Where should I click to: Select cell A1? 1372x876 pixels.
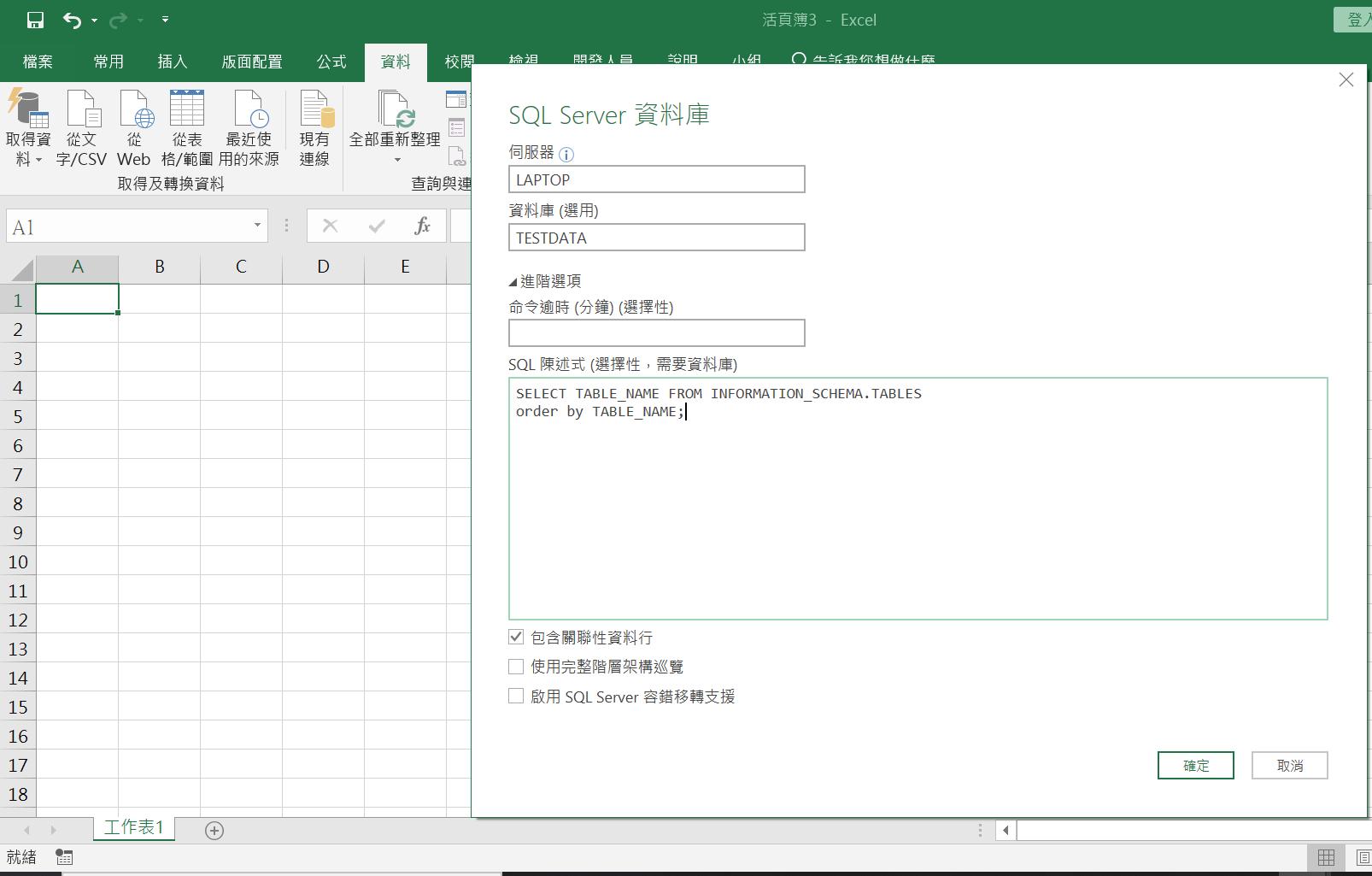[77, 299]
